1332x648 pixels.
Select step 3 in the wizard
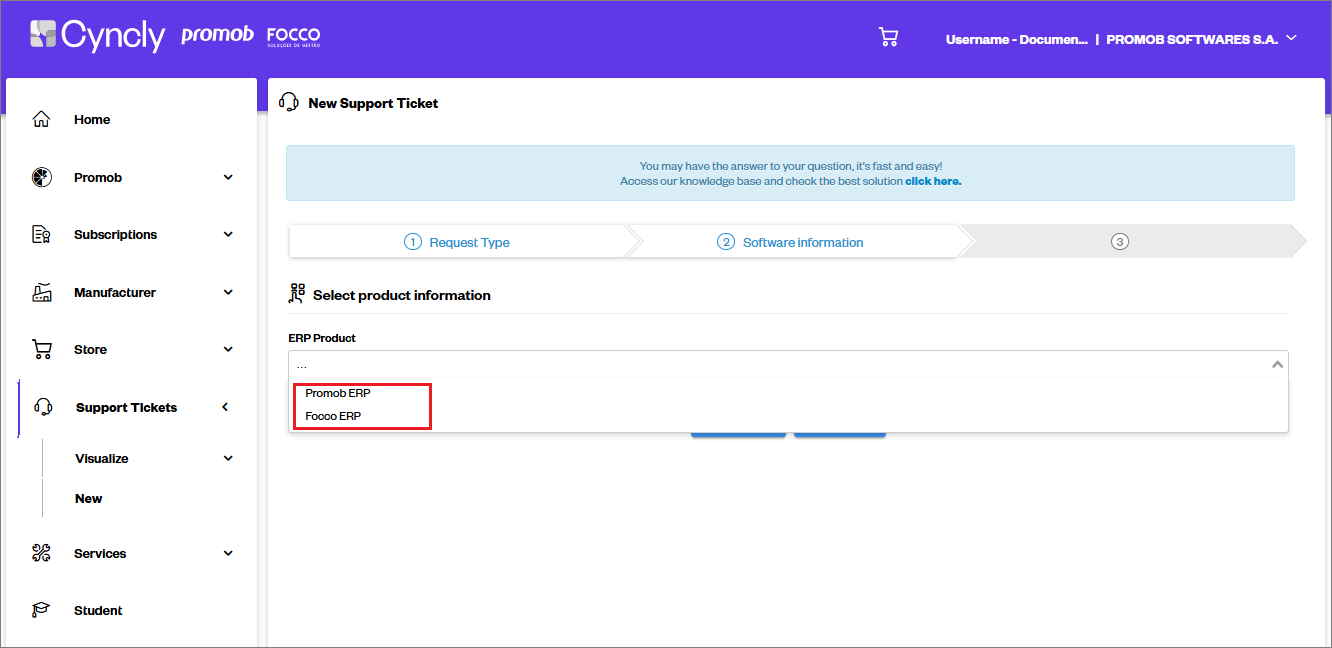[1120, 242]
